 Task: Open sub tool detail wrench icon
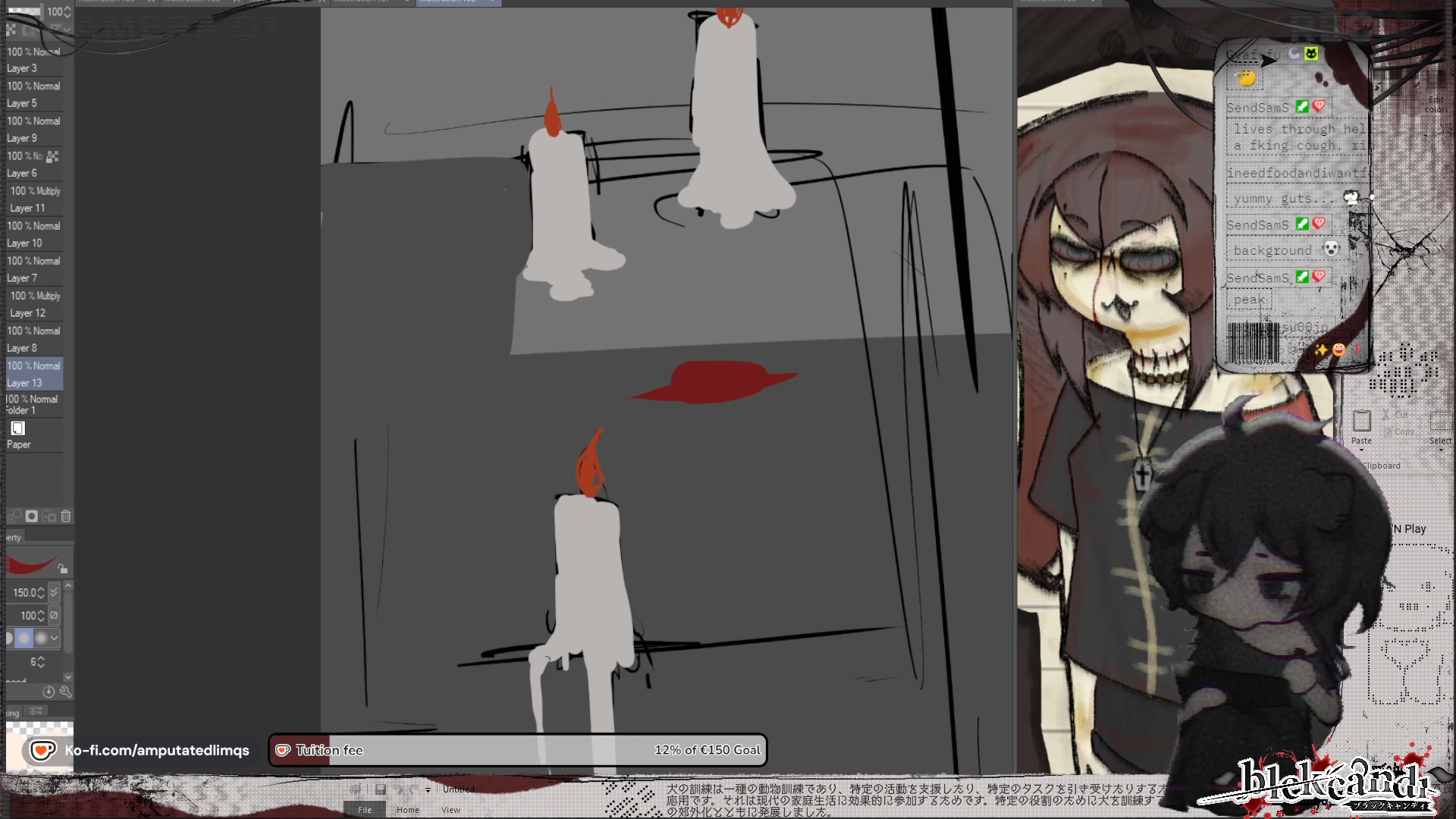(x=66, y=692)
